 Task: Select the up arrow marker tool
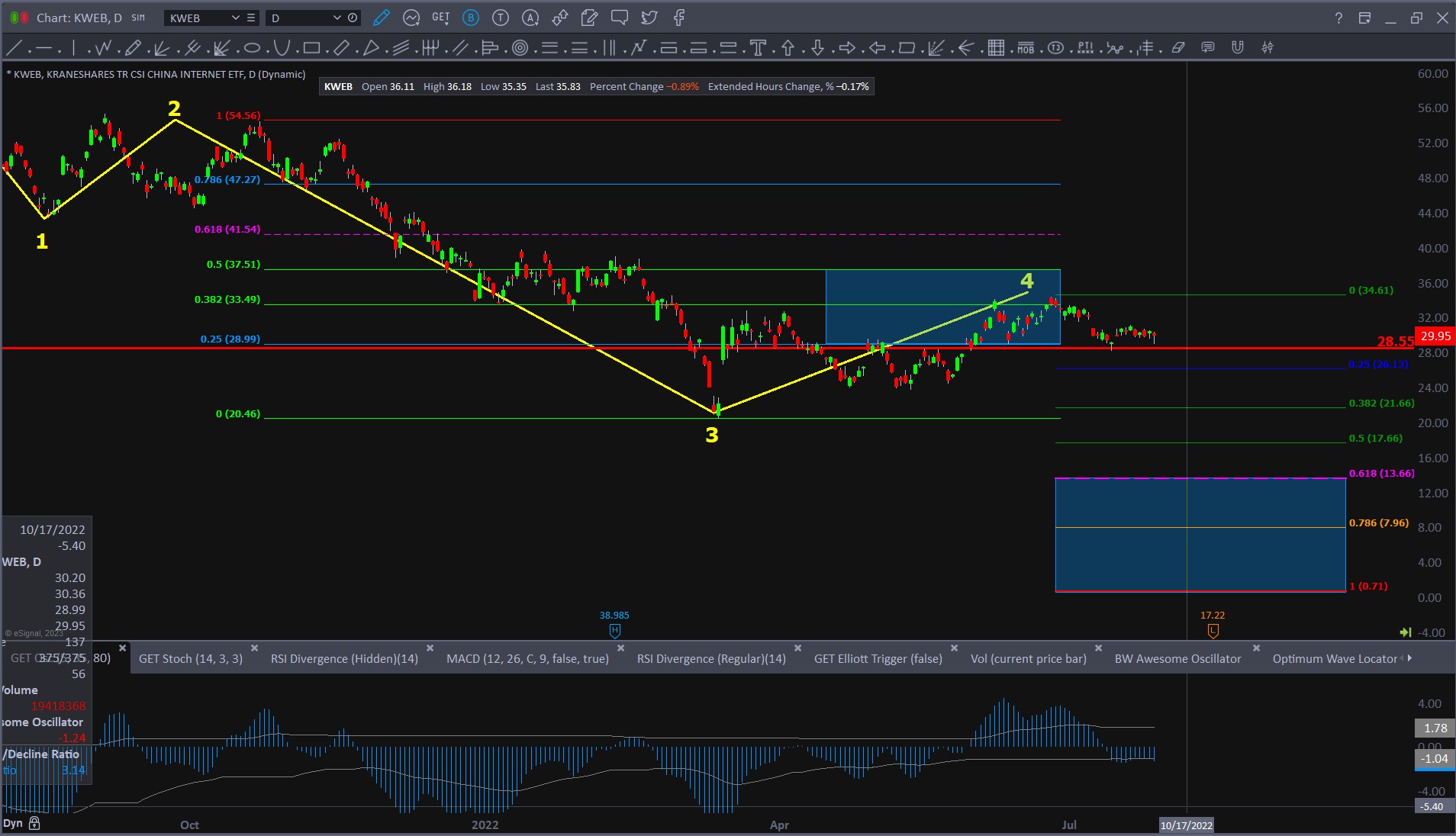coord(788,48)
